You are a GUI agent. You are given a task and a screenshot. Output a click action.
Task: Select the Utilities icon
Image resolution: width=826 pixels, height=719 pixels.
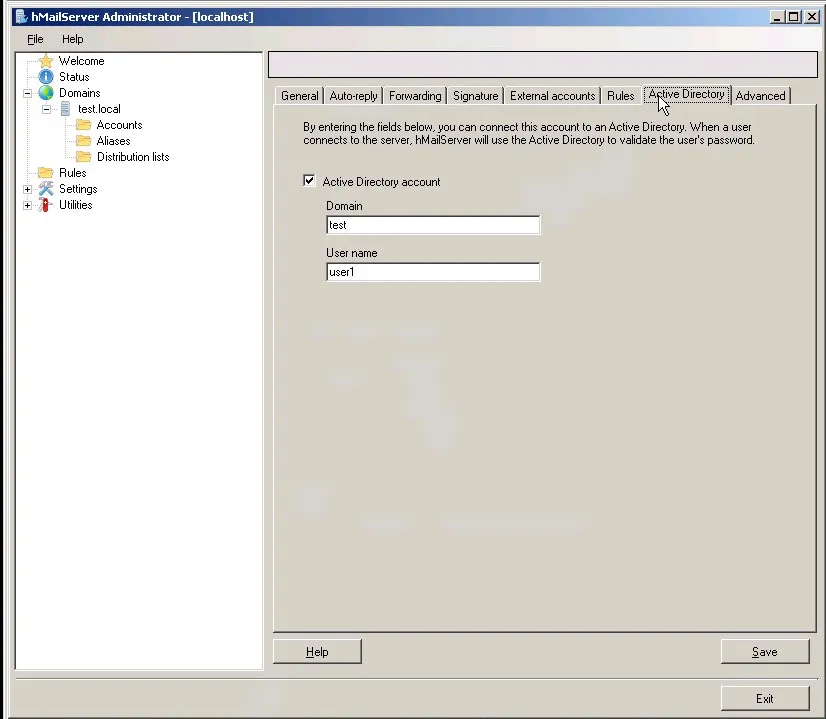point(44,204)
